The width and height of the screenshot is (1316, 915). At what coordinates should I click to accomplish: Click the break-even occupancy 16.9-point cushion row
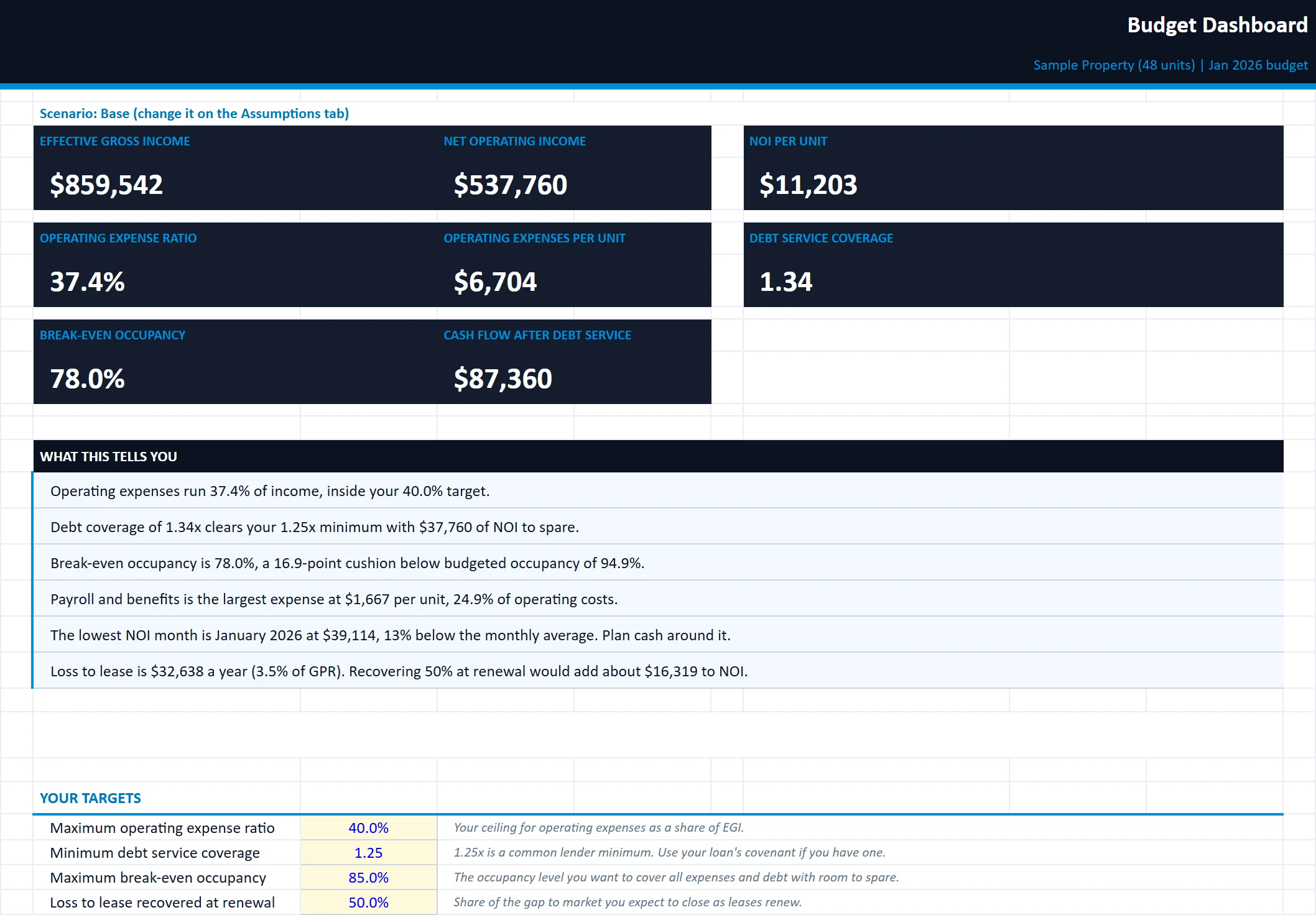[x=658, y=563]
